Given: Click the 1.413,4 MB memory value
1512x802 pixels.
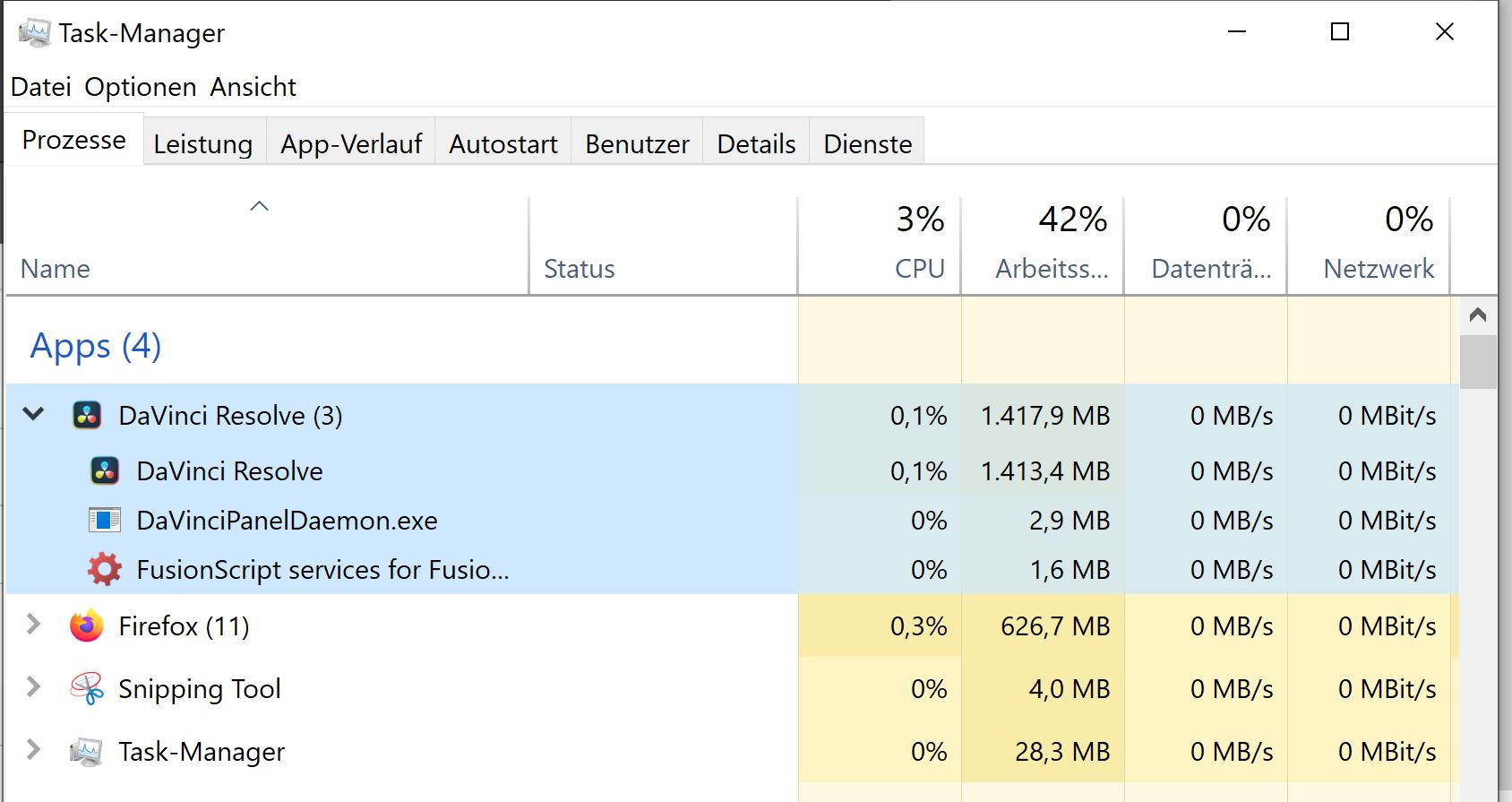Looking at the screenshot, I should click(x=1045, y=471).
